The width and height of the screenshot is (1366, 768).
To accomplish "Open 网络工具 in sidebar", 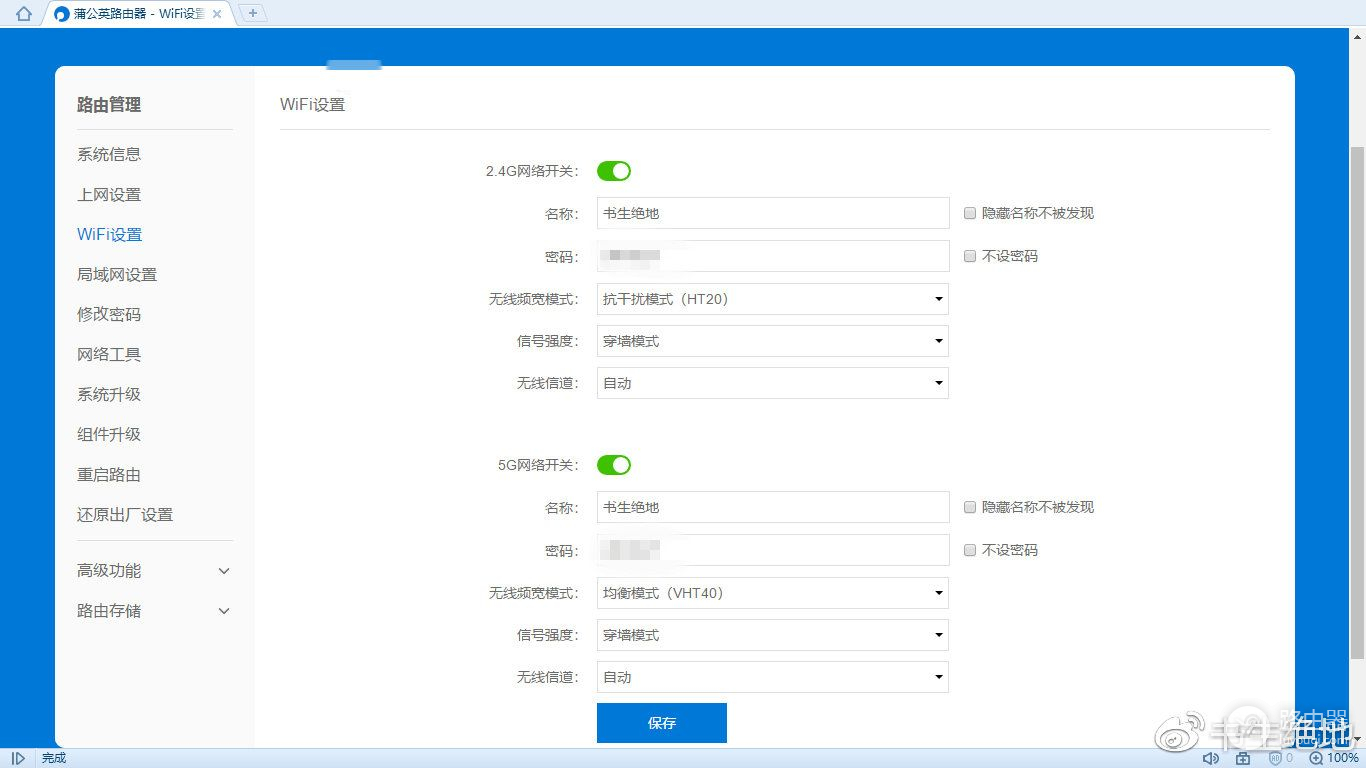I will tap(109, 354).
